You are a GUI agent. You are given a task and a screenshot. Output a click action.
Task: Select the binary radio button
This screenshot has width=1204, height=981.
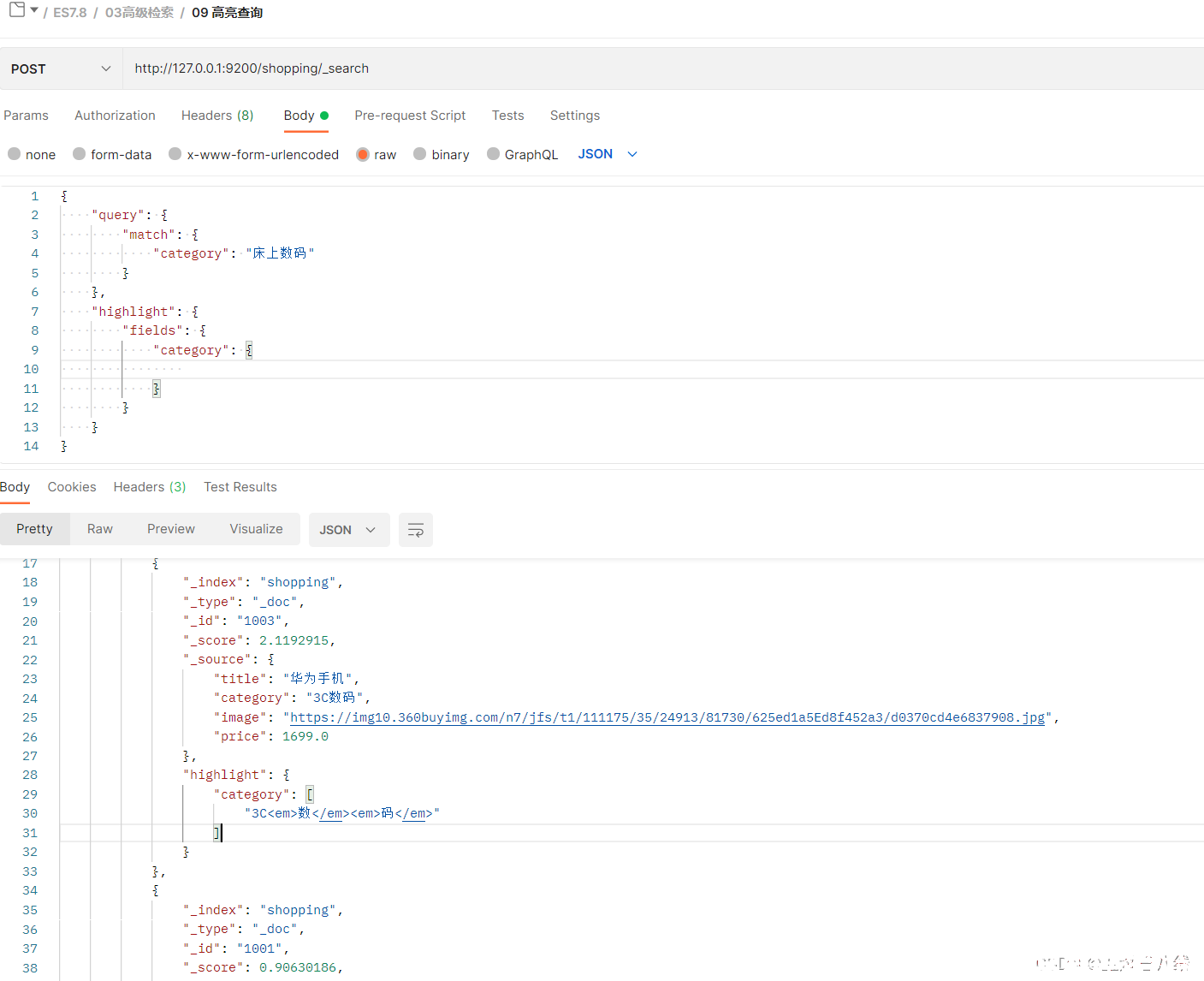[x=420, y=154]
